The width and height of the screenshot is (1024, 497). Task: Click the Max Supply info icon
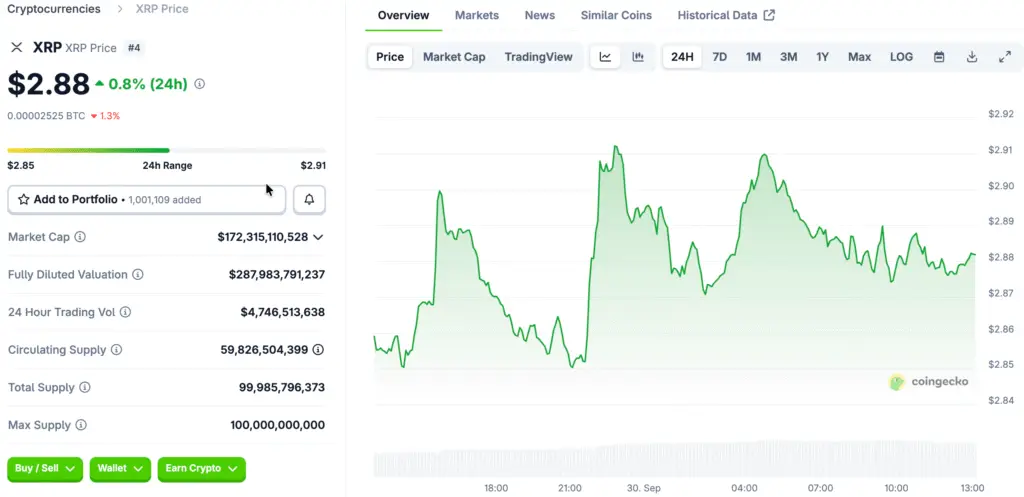(81, 425)
